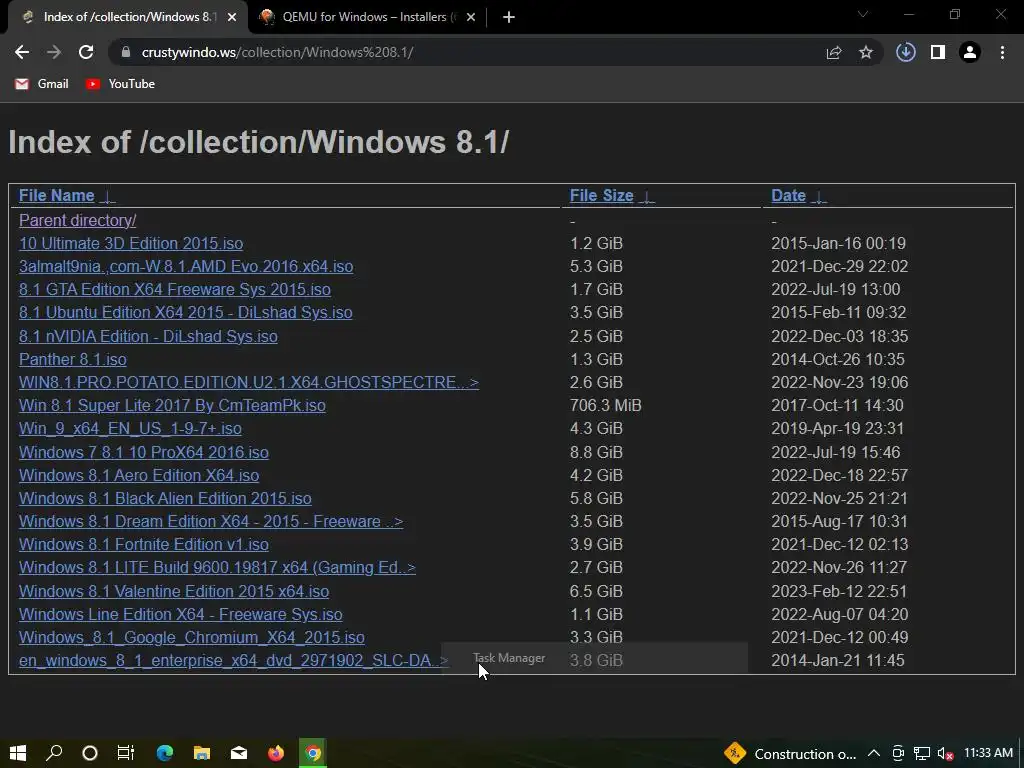1024x768 pixels.
Task: Open the Gmail bookmark
Action: click(42, 84)
